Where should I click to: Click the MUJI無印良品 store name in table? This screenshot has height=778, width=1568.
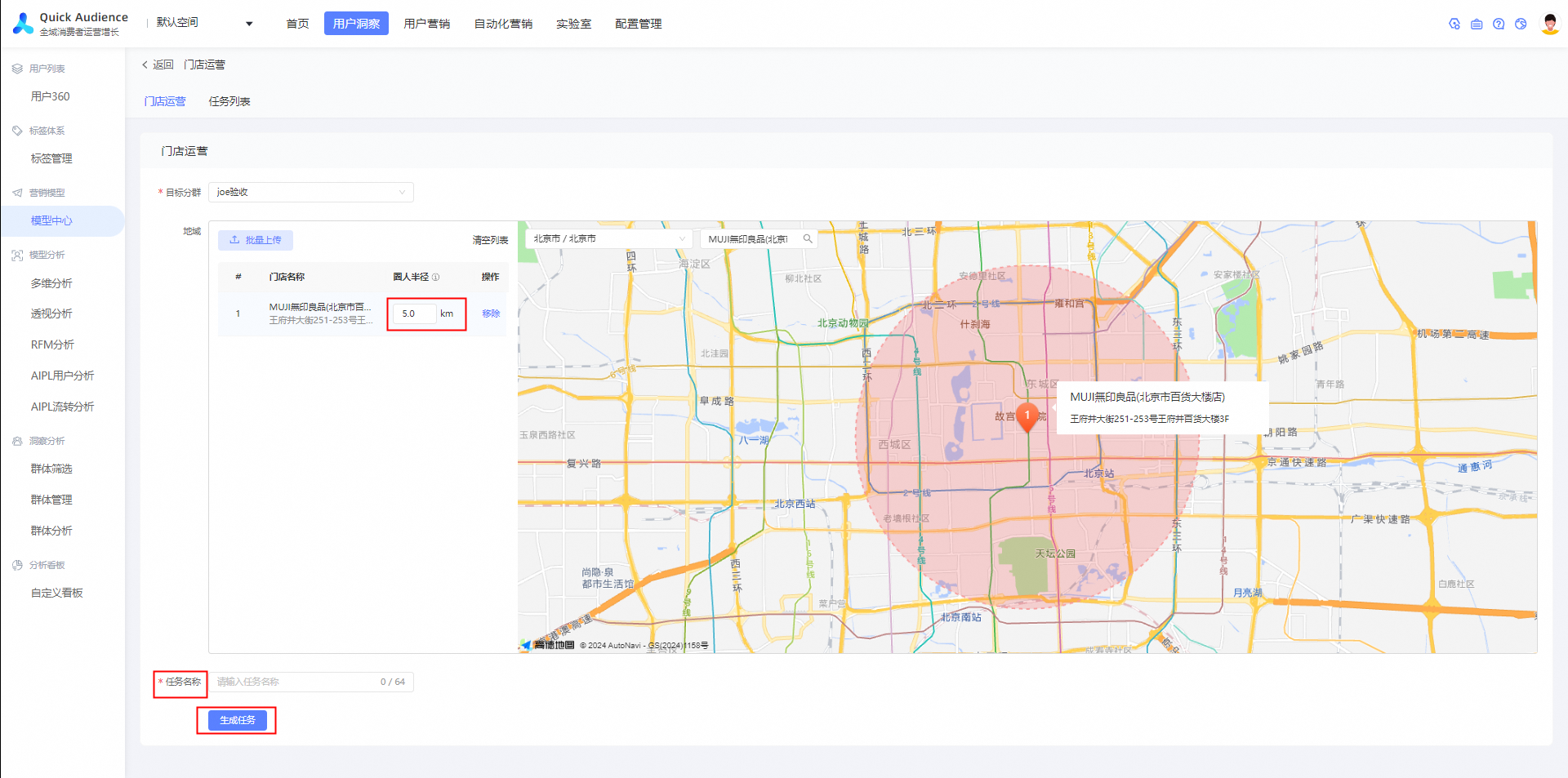click(320, 307)
